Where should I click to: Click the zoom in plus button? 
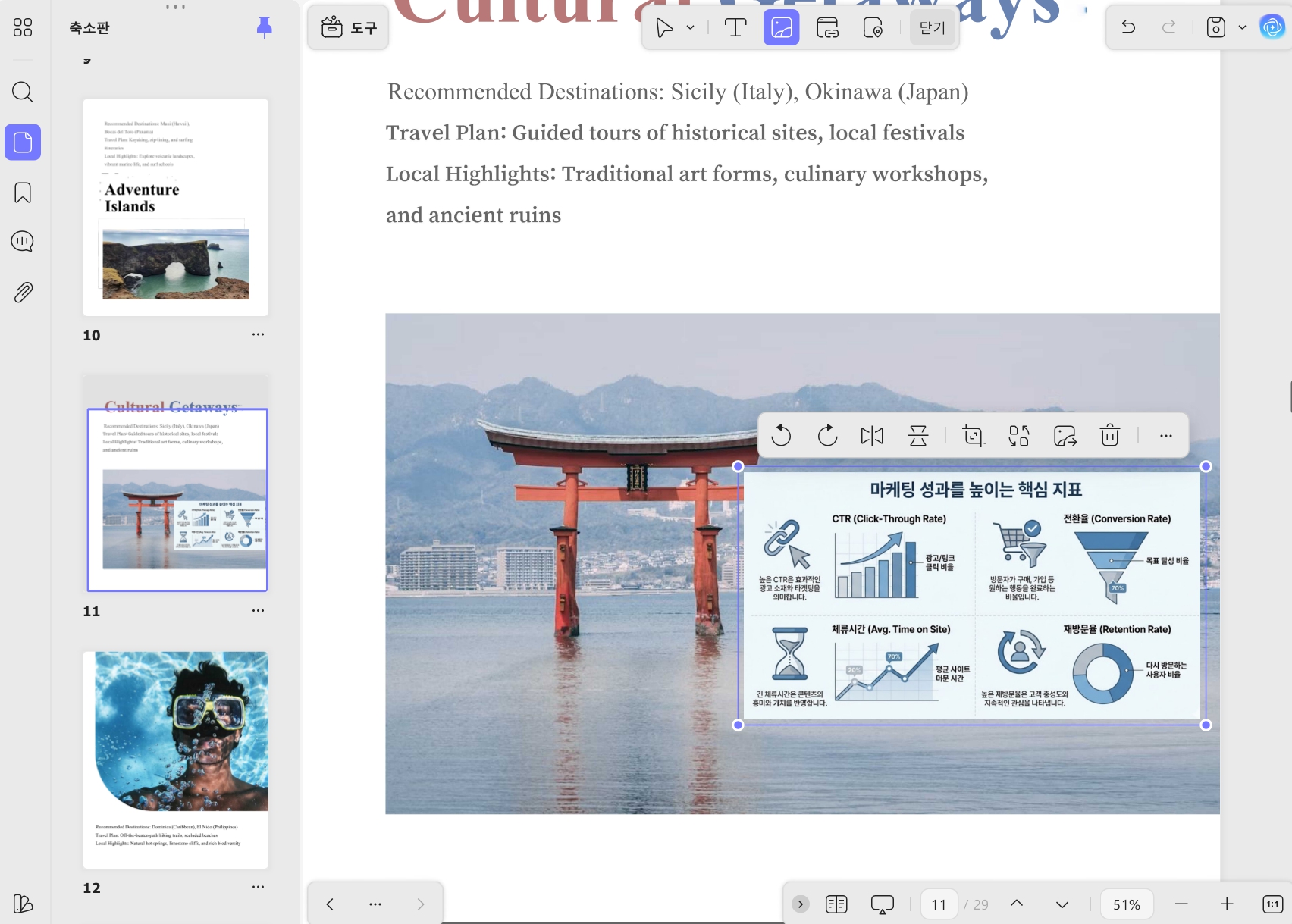[1227, 904]
